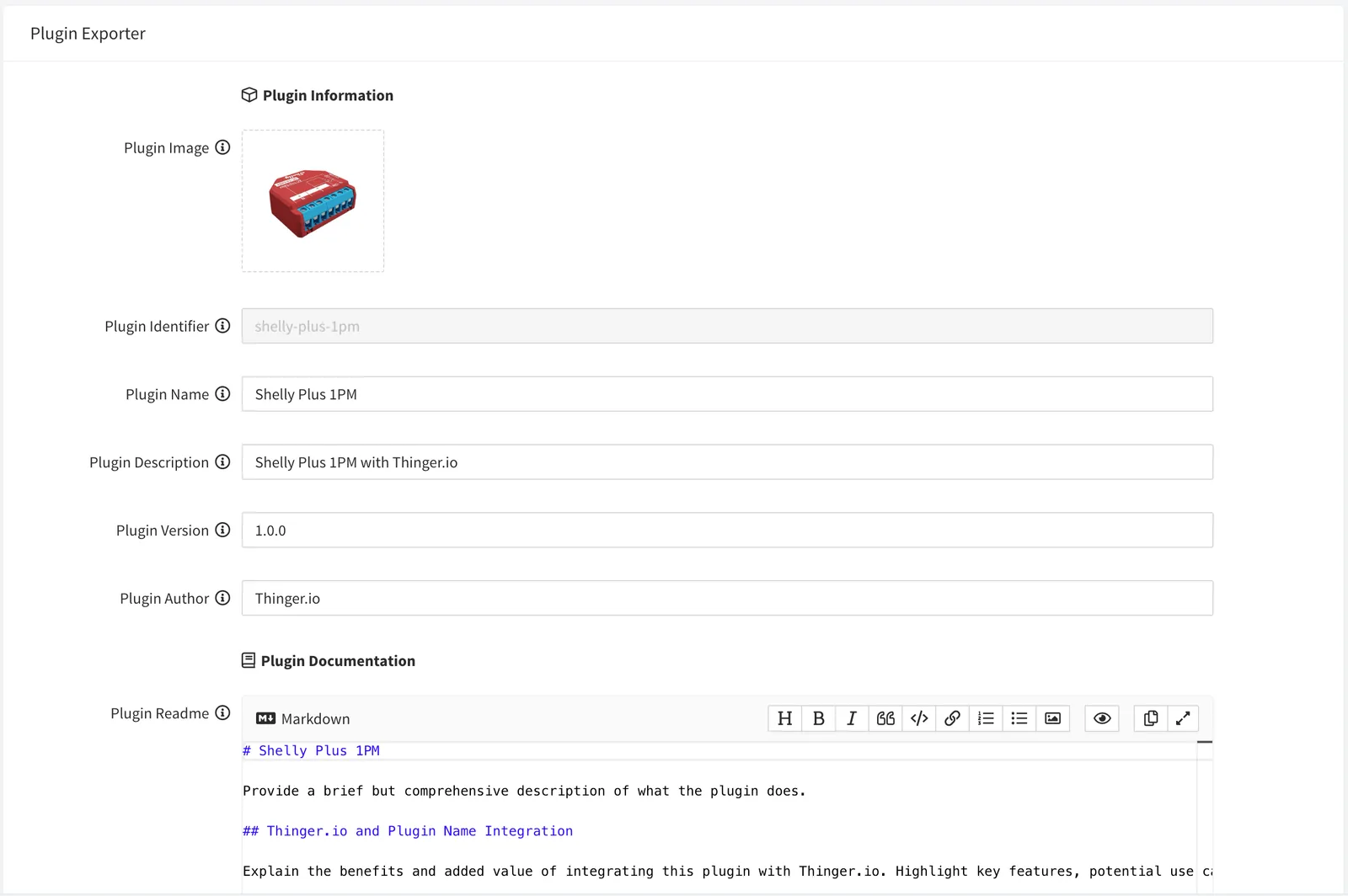Click the Shelly device plugin image thumbnail
Image resolution: width=1348 pixels, height=896 pixels.
pos(313,201)
